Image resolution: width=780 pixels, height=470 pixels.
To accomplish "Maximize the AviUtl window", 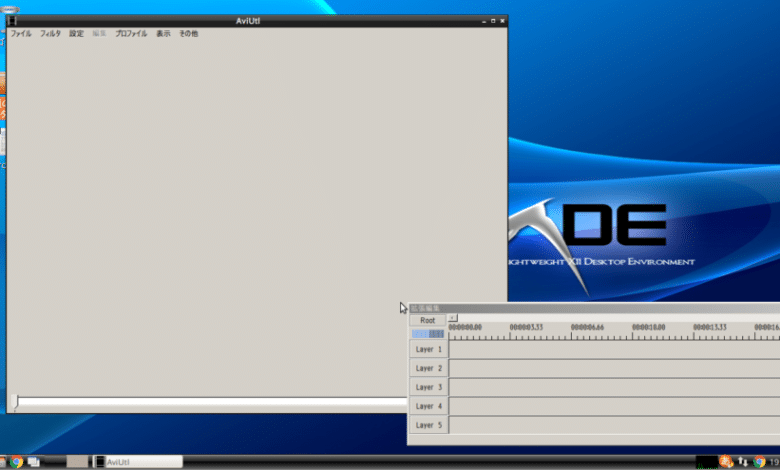I will [x=493, y=21].
